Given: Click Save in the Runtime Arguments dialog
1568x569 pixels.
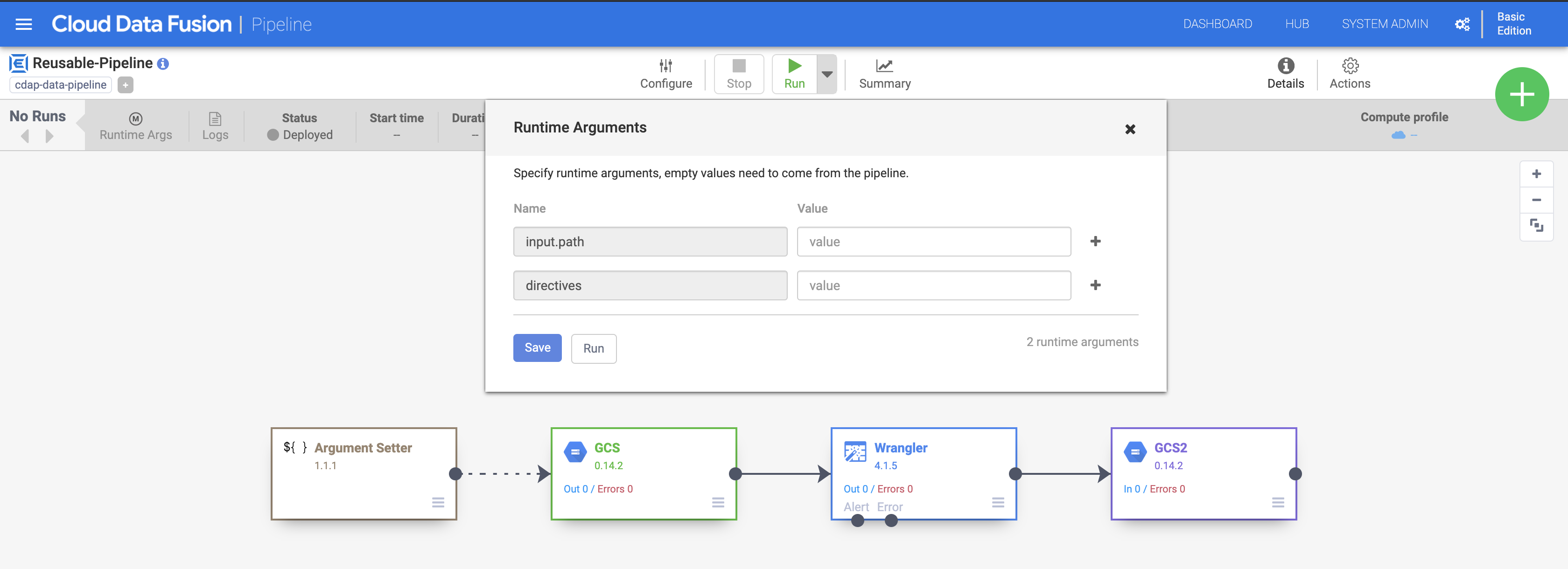Looking at the screenshot, I should (x=537, y=348).
